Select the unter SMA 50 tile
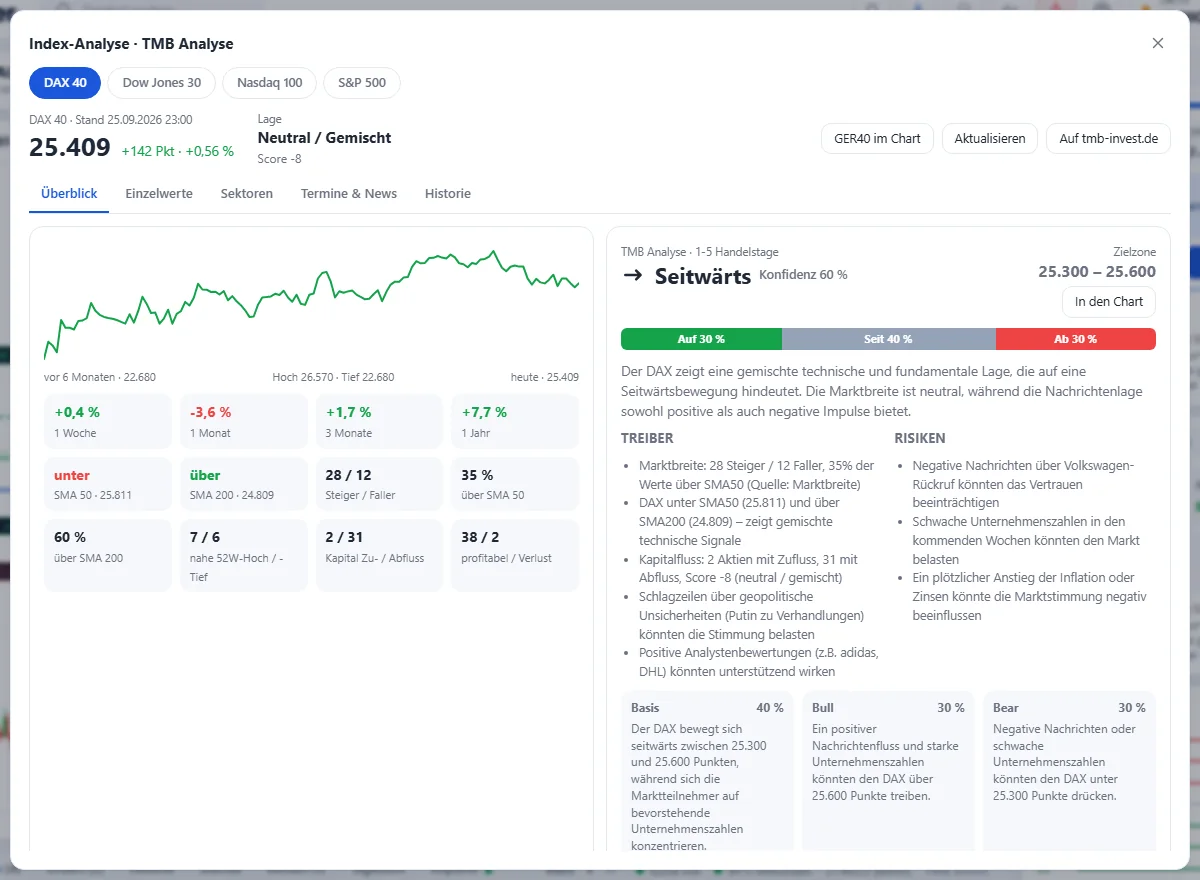Viewport: 1200px width, 880px height. point(107,484)
